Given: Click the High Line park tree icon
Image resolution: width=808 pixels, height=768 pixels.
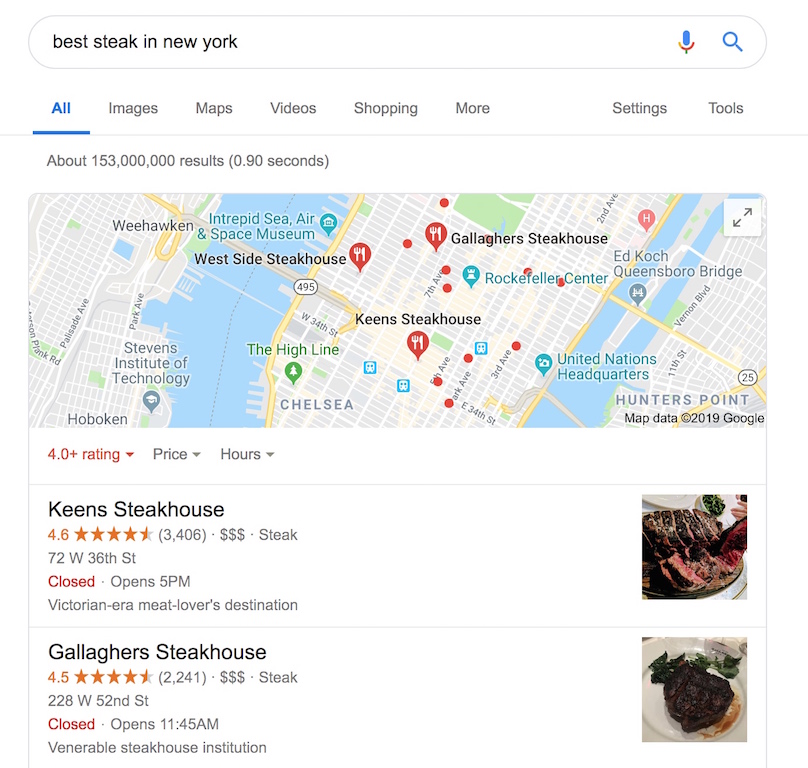Looking at the screenshot, I should pos(293,372).
